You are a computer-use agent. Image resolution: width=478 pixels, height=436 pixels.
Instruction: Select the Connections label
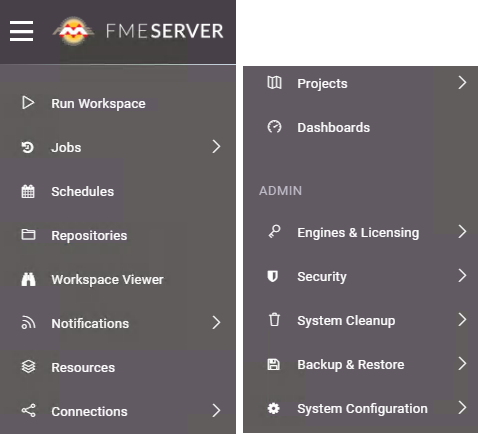pos(89,411)
